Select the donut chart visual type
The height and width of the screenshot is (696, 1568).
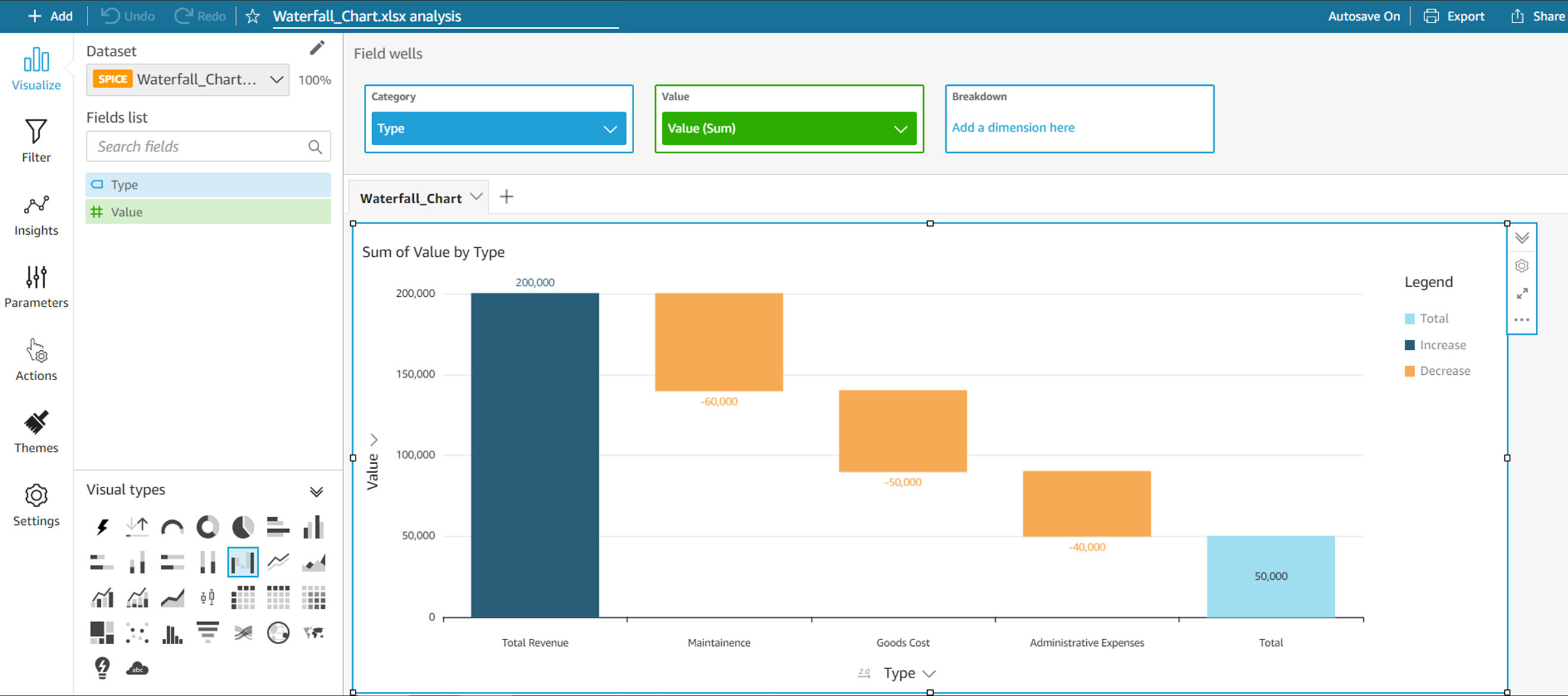point(208,527)
